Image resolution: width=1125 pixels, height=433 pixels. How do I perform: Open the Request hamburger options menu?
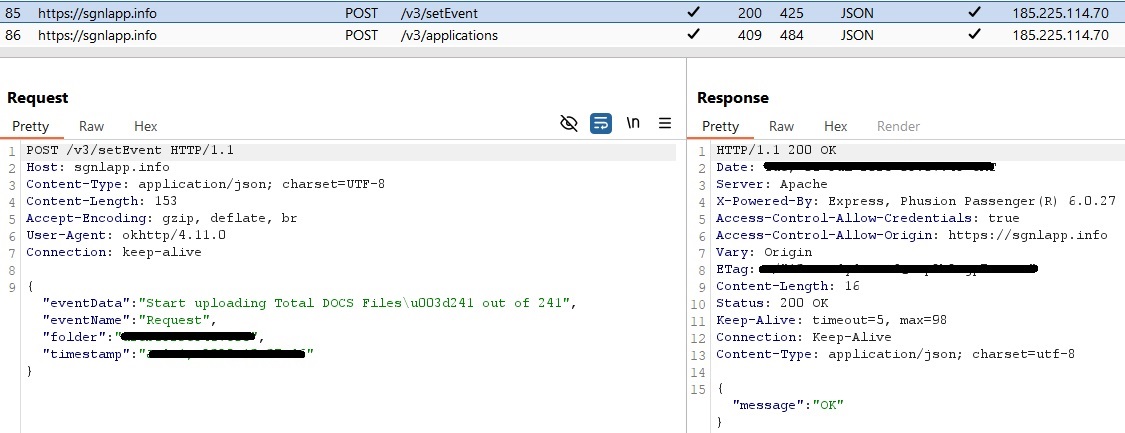(x=664, y=123)
